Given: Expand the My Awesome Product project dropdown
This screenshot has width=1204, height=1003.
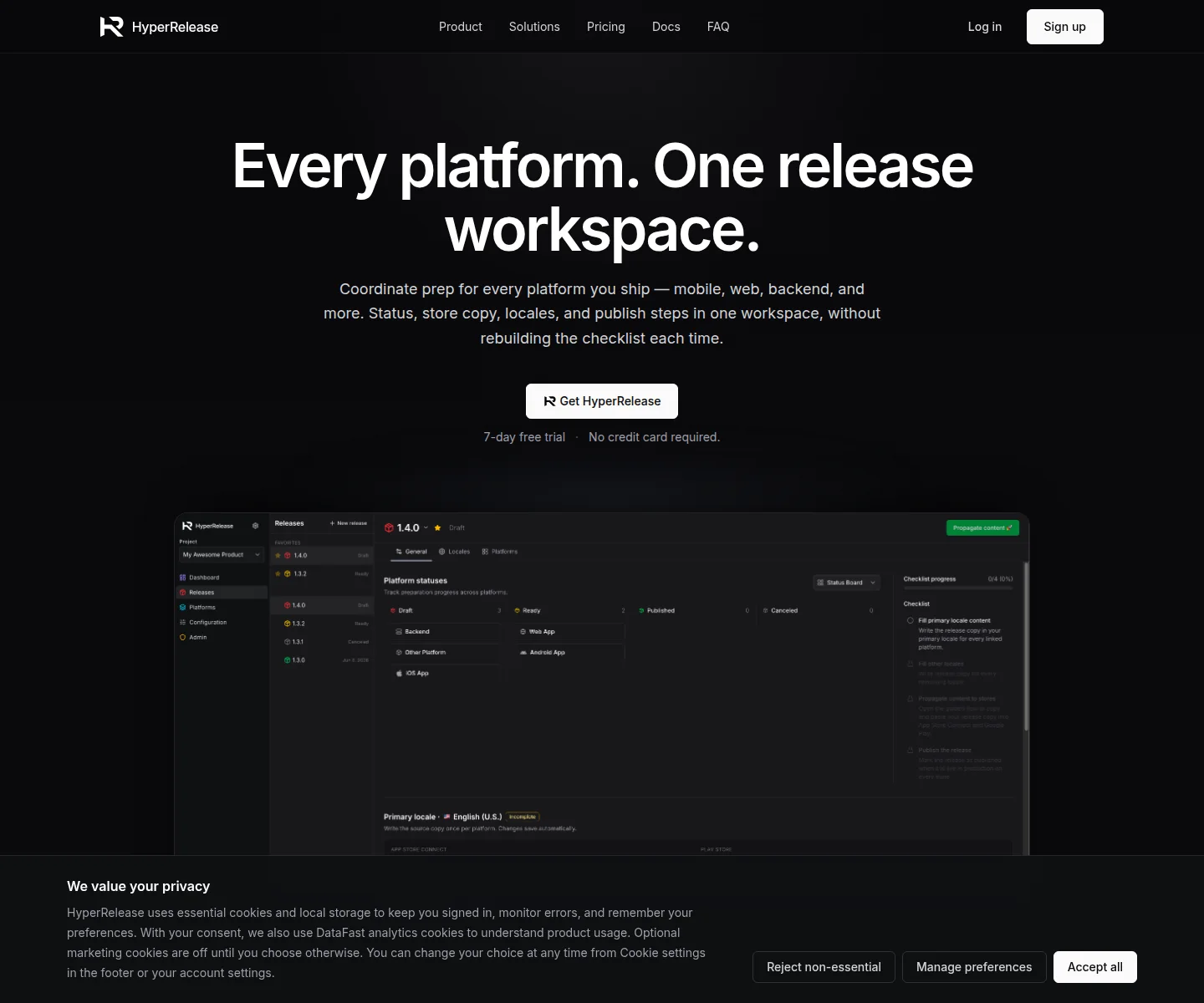Looking at the screenshot, I should click(222, 555).
